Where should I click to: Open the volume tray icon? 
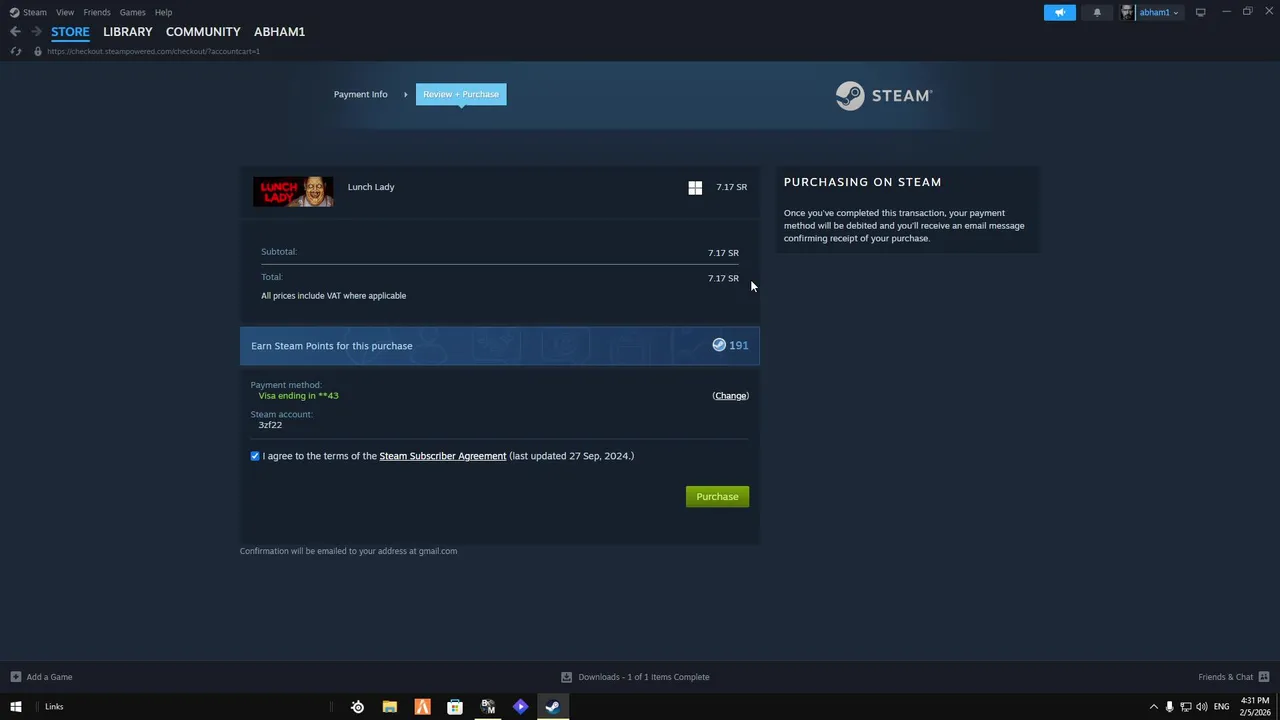tap(1201, 707)
